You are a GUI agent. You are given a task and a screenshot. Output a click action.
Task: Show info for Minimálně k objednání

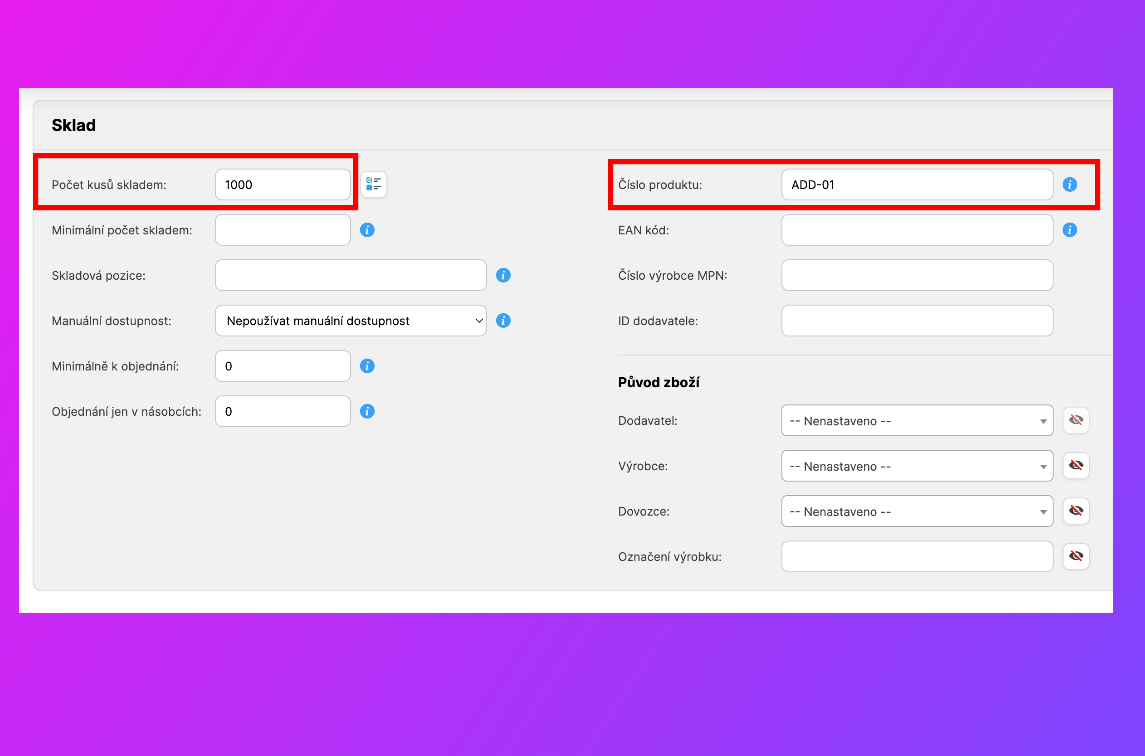367,366
